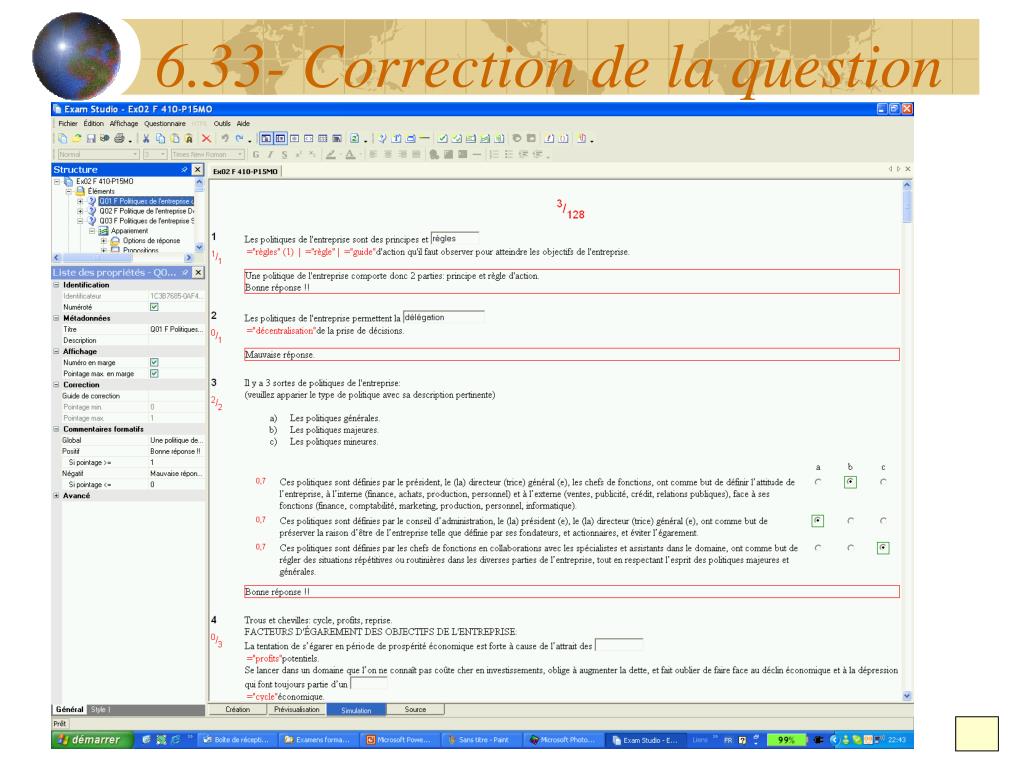Open the Affichage menu
Image resolution: width=1024 pixels, height=768 pixels.
coord(124,123)
